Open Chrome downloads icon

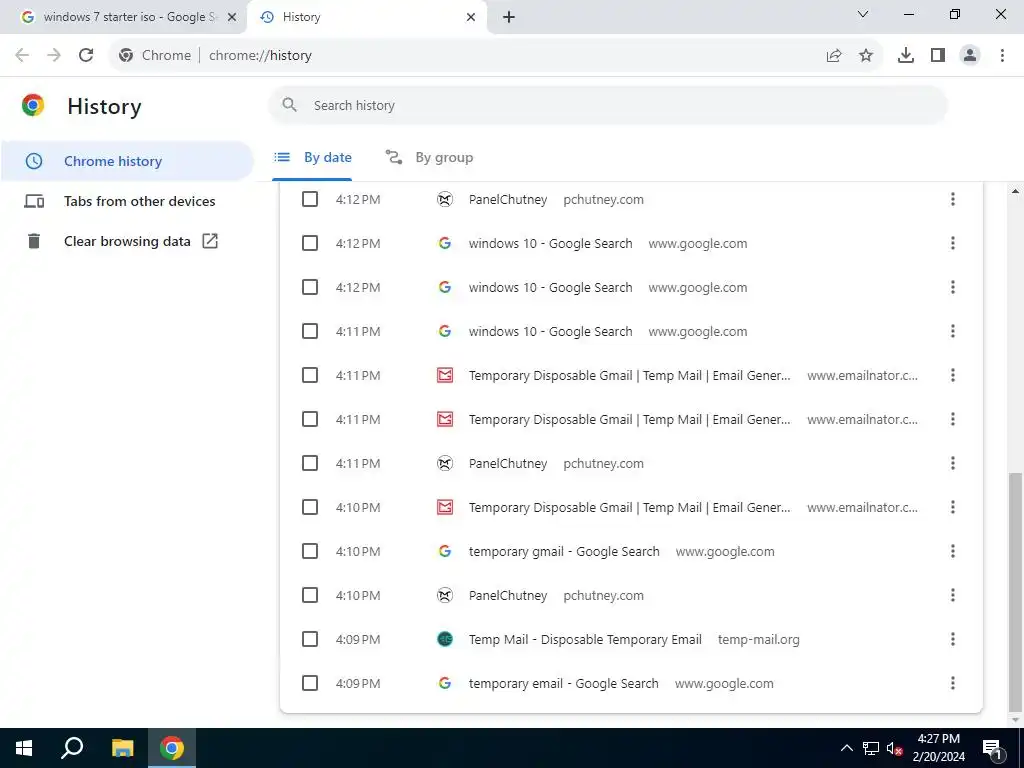pyautogui.click(x=906, y=56)
